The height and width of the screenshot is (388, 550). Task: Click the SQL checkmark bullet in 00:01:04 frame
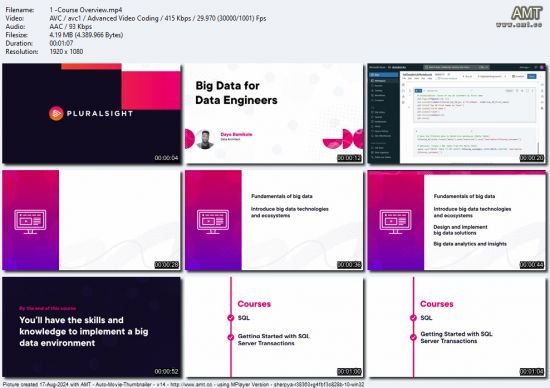(413, 318)
